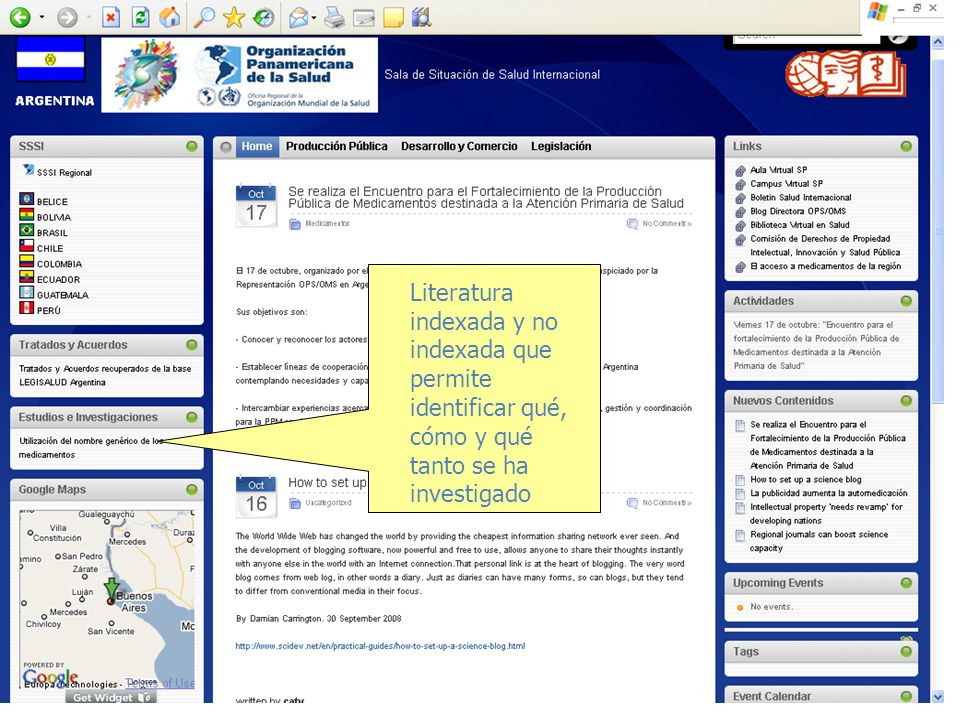This screenshot has height=720, width=960.
Task: Click the Colombia flag icon
Action: (26, 261)
